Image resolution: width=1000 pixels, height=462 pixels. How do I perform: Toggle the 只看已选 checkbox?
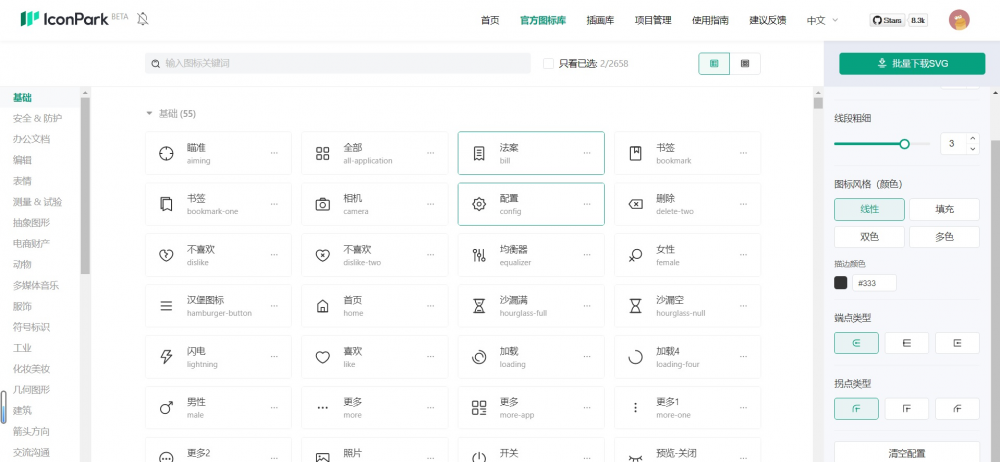(x=548, y=63)
